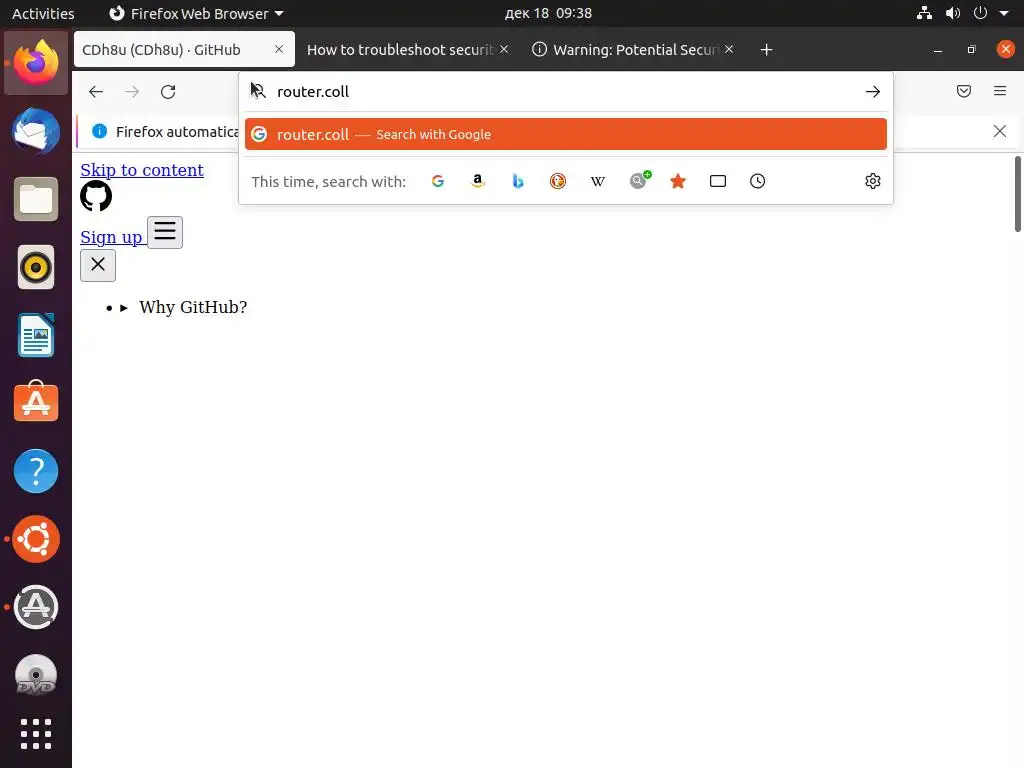Close the CDh8u GitHub tab
This screenshot has width=1024, height=768.
tap(279, 49)
